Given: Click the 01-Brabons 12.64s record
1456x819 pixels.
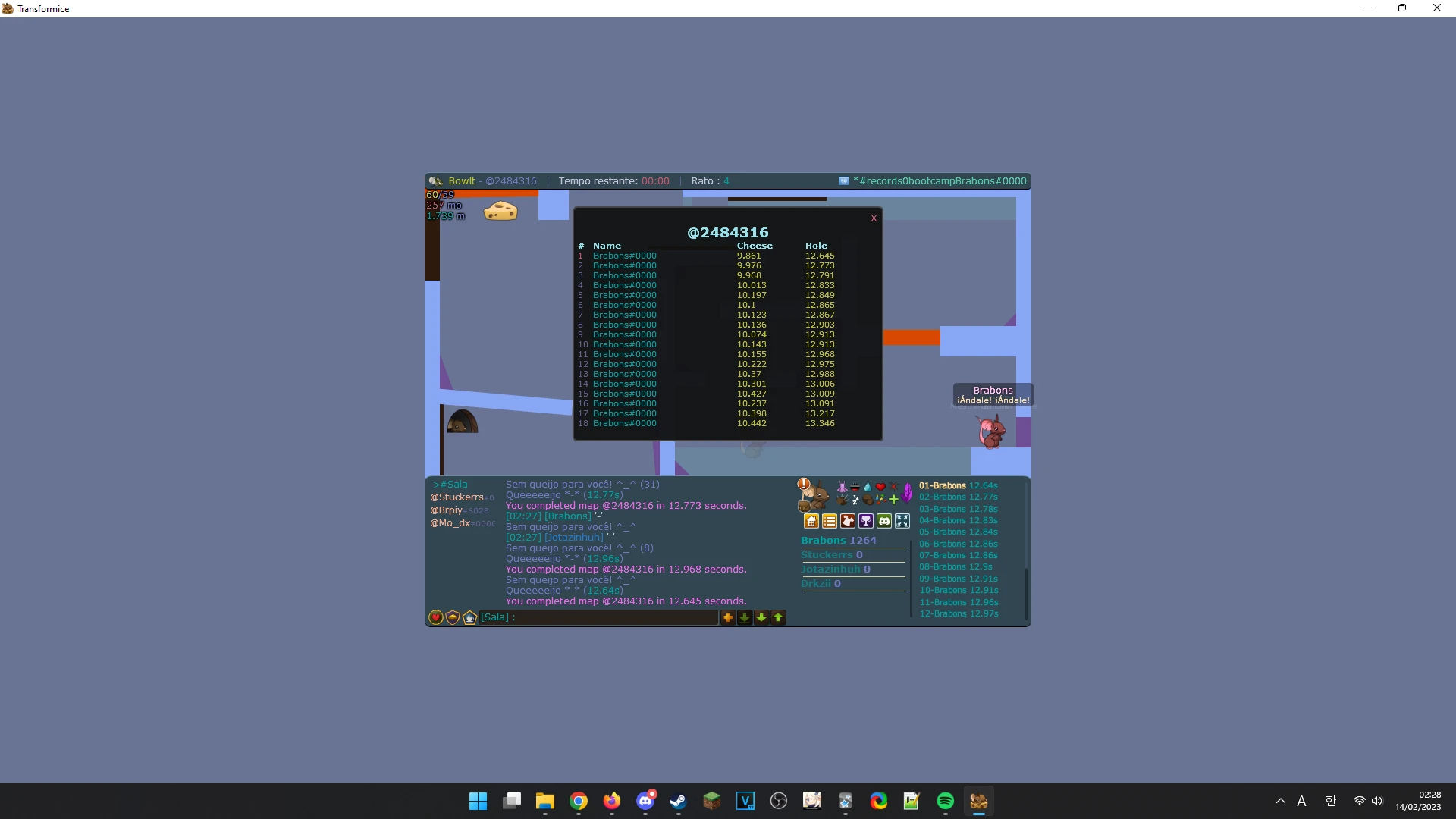Looking at the screenshot, I should click(959, 485).
